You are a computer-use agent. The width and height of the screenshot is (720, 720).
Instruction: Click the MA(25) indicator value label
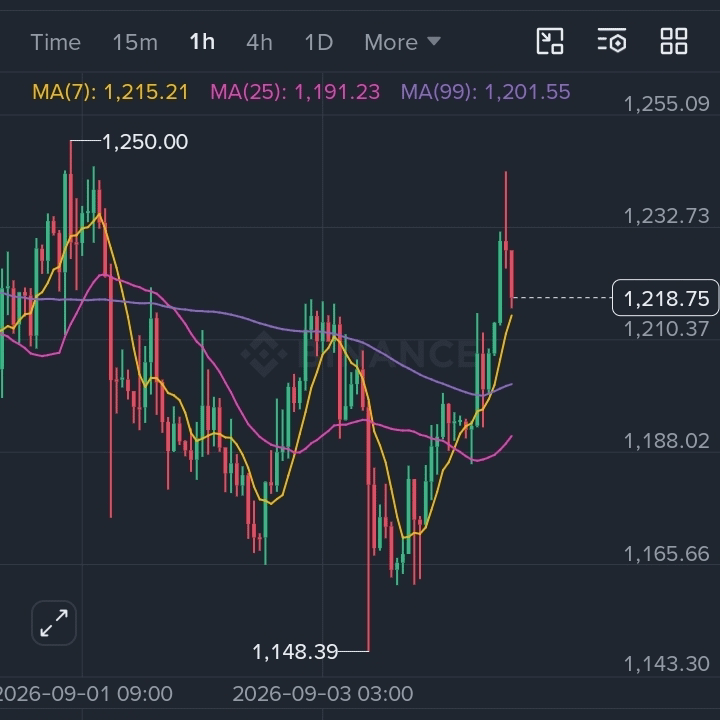coord(295,92)
